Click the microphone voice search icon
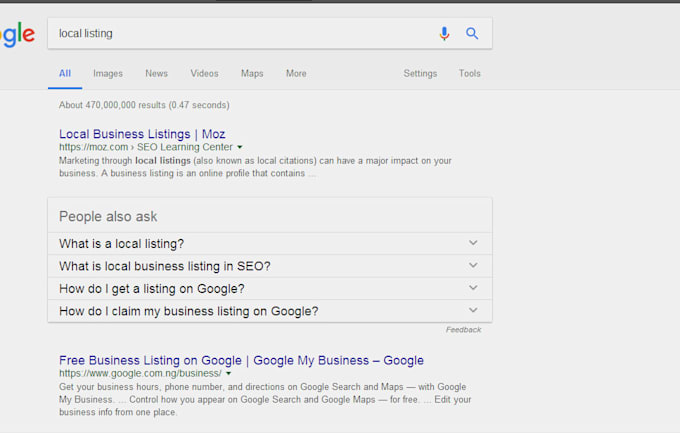The image size is (680, 442). pyautogui.click(x=444, y=33)
